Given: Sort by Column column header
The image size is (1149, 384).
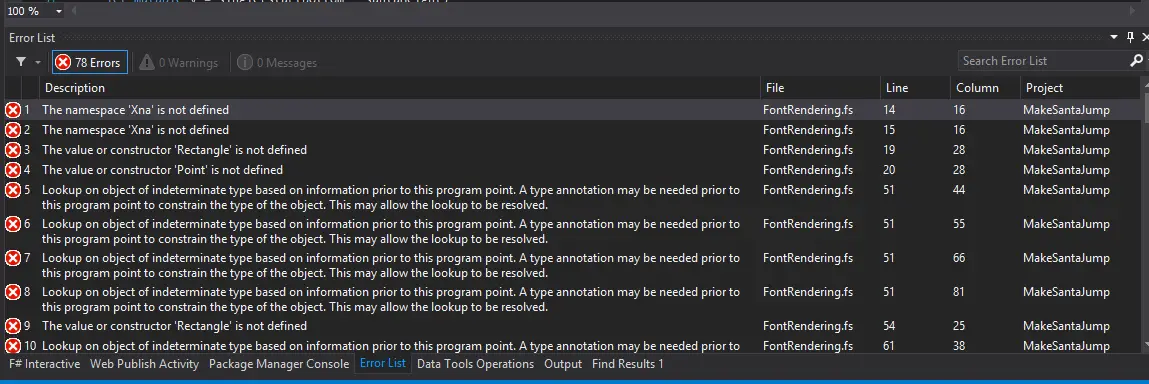Looking at the screenshot, I should [985, 88].
